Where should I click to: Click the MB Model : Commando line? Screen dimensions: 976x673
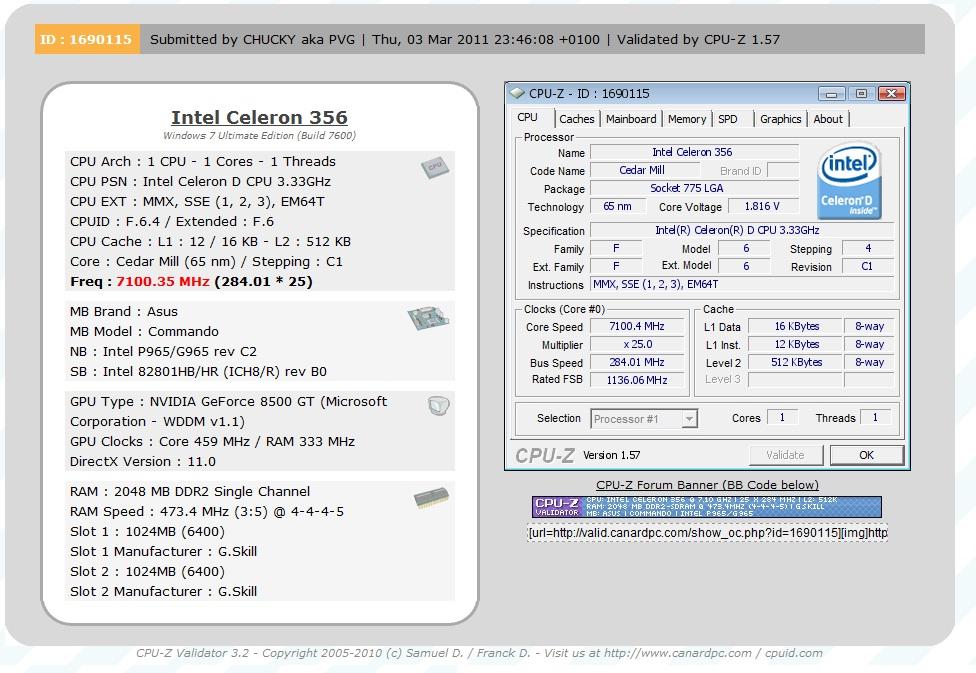click(x=144, y=331)
